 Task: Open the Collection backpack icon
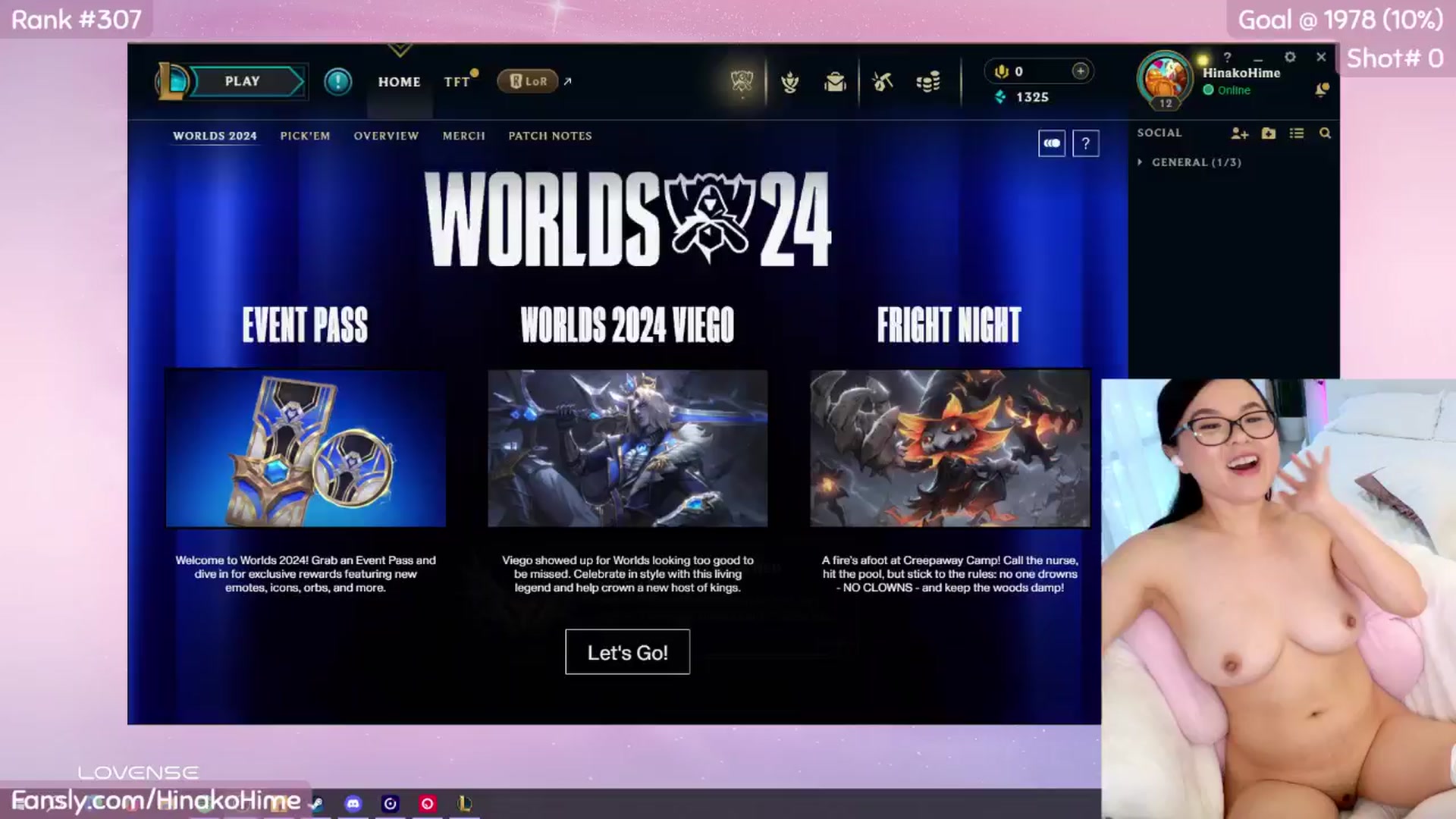(x=835, y=81)
